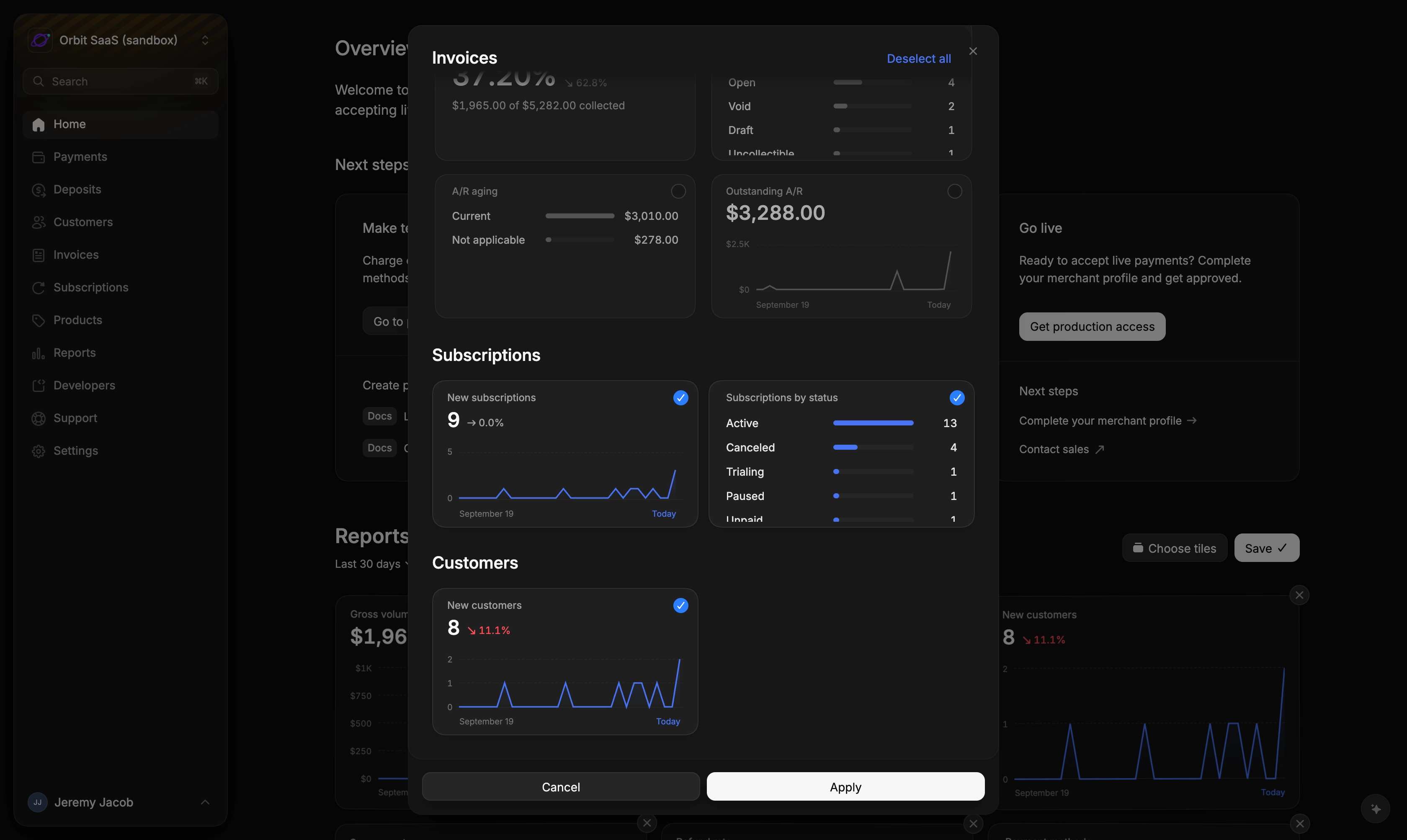Click the Choose tiles button
The image size is (1407, 840).
1175,548
